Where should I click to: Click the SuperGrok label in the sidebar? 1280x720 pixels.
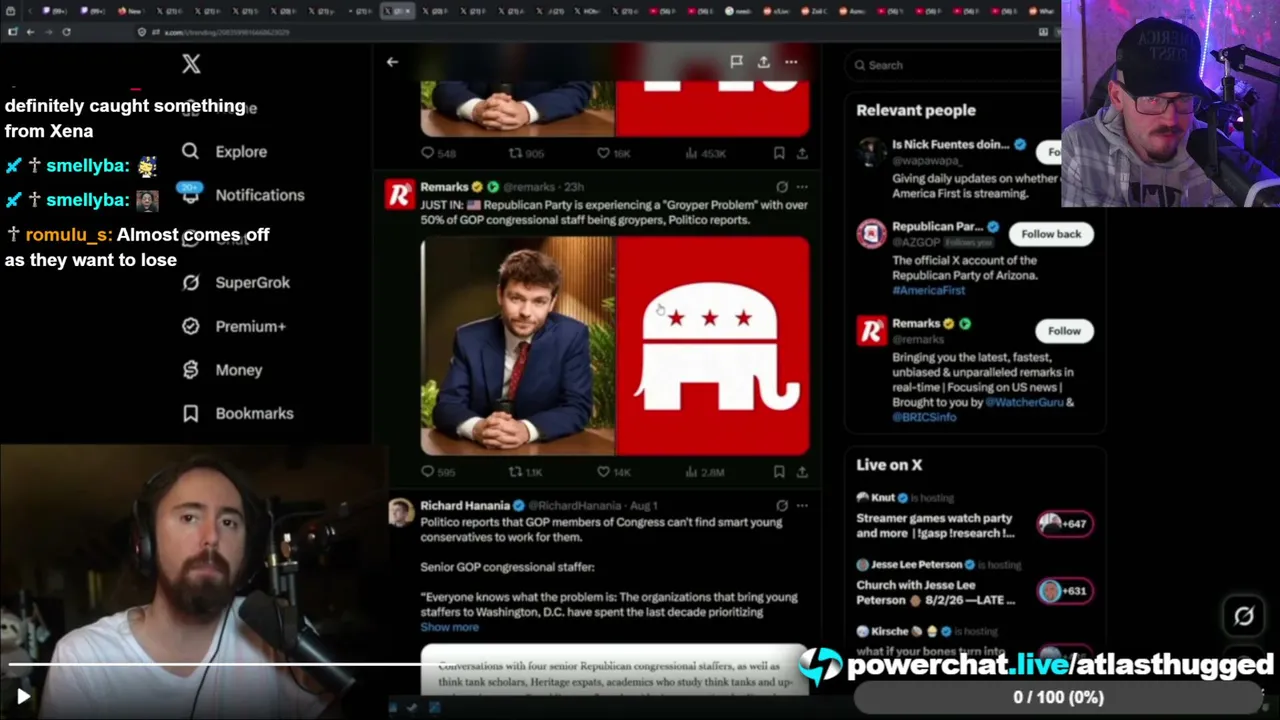pyautogui.click(x=253, y=282)
